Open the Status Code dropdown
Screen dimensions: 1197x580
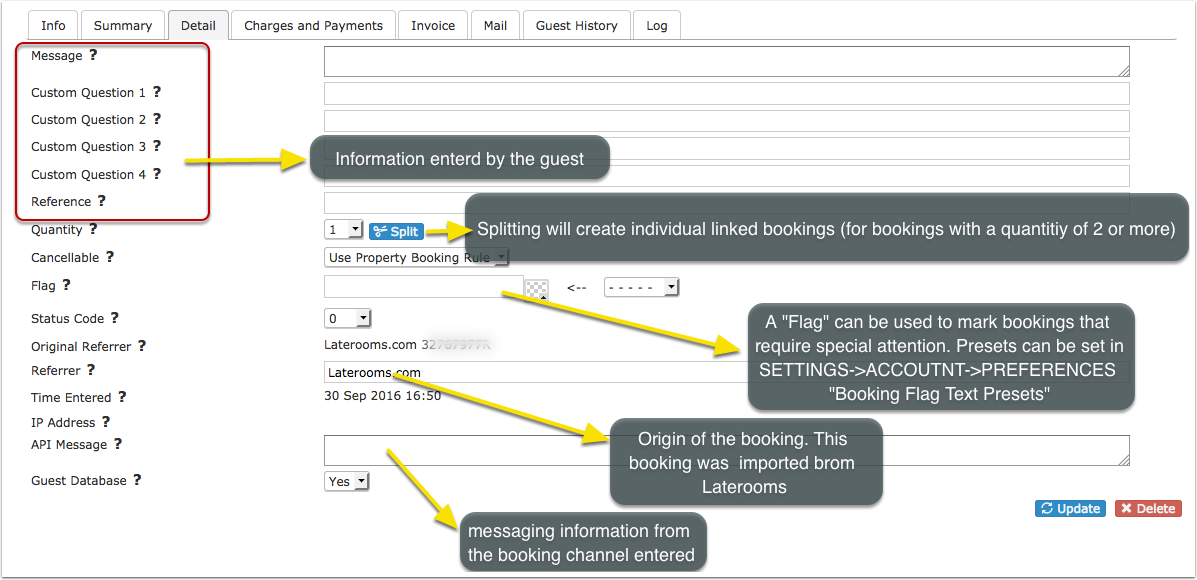(x=347, y=317)
